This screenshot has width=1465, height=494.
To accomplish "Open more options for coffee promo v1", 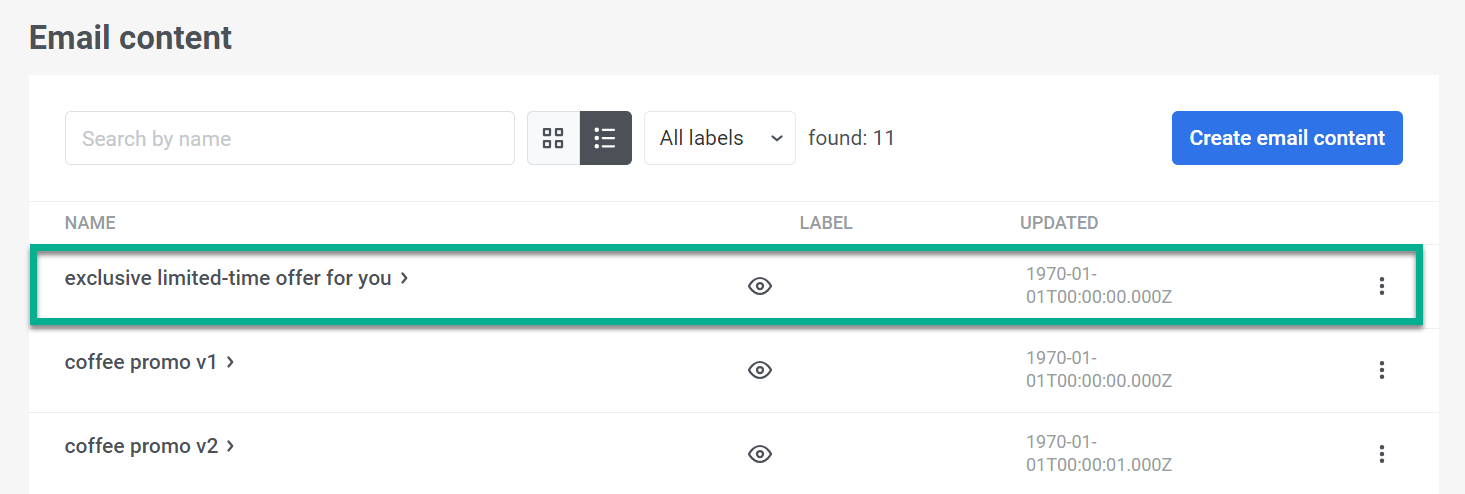I will click(x=1381, y=371).
